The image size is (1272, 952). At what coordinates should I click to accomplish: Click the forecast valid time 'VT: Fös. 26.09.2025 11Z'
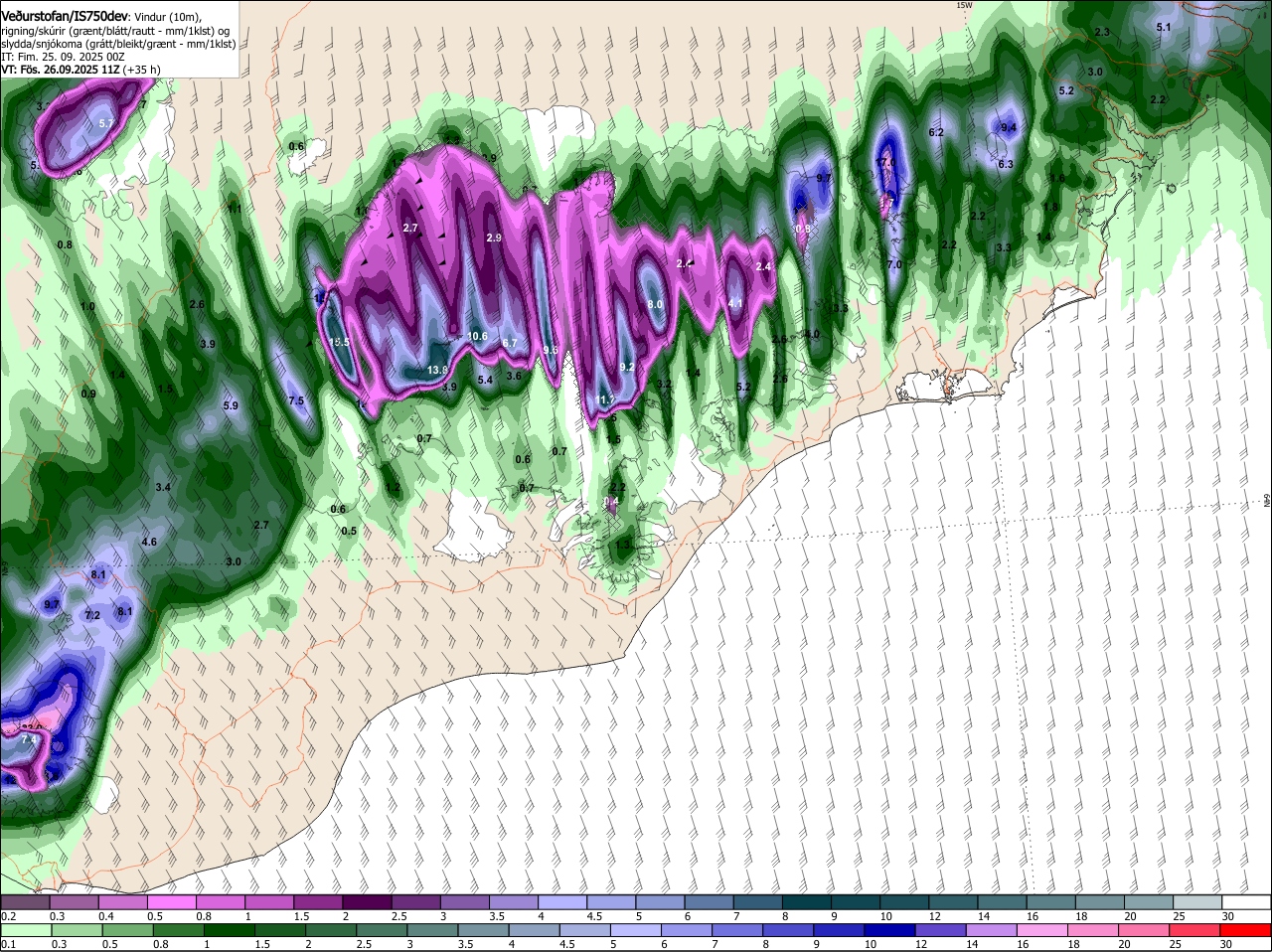[x=61, y=70]
